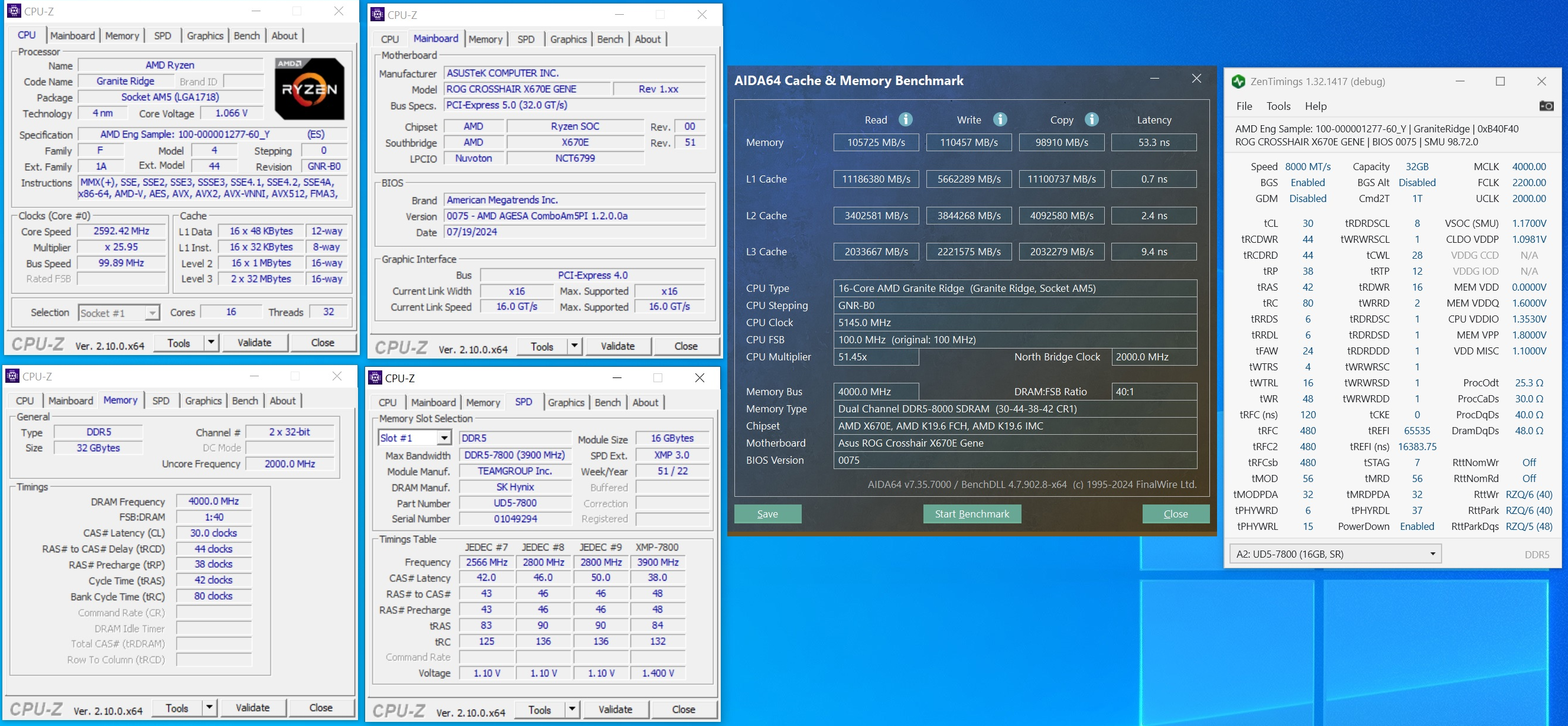Click the Copy info icon in AIDA64
The width and height of the screenshot is (1568, 726).
coord(1092,119)
